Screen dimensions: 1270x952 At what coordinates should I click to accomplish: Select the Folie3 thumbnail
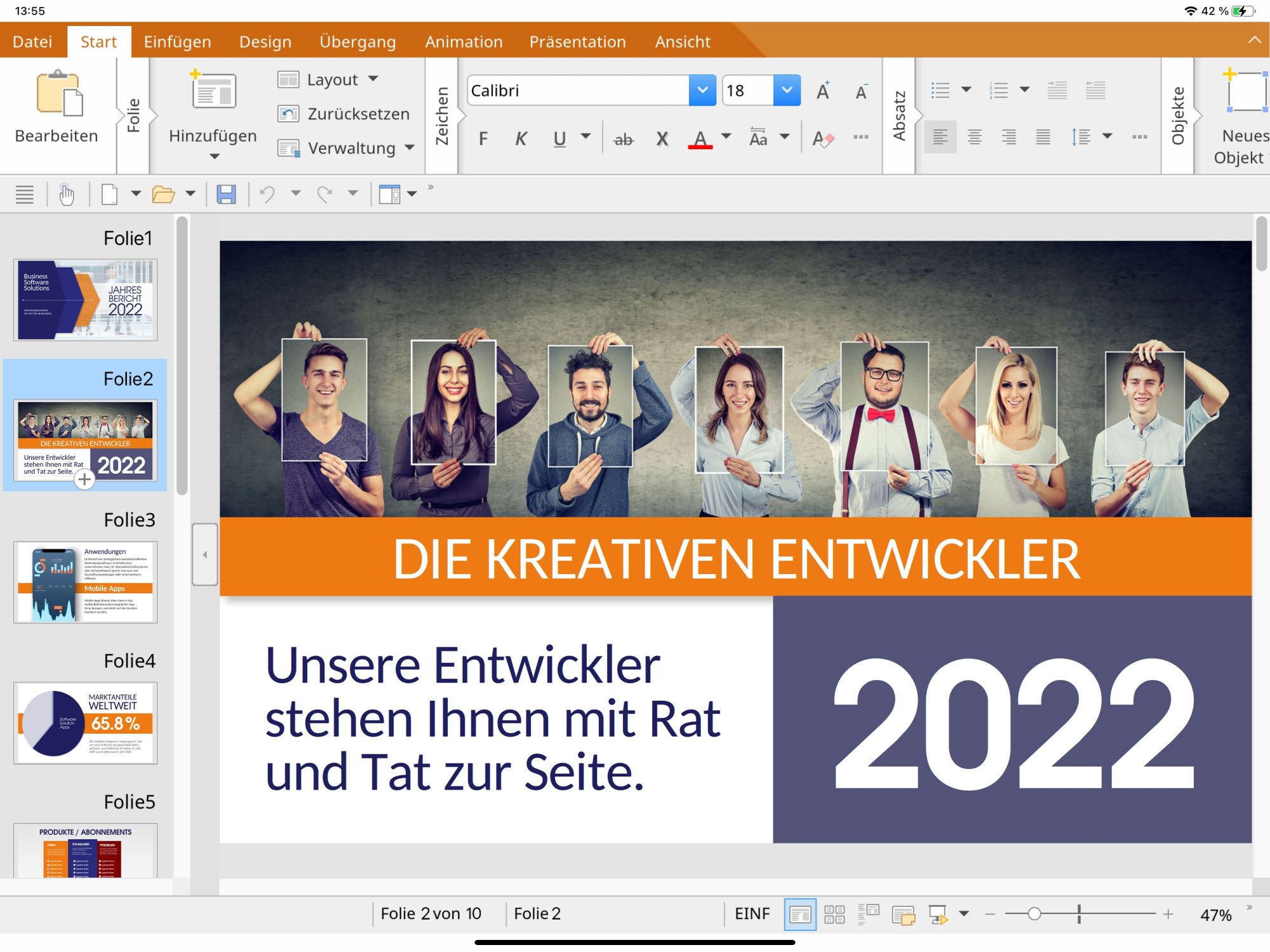(86, 582)
